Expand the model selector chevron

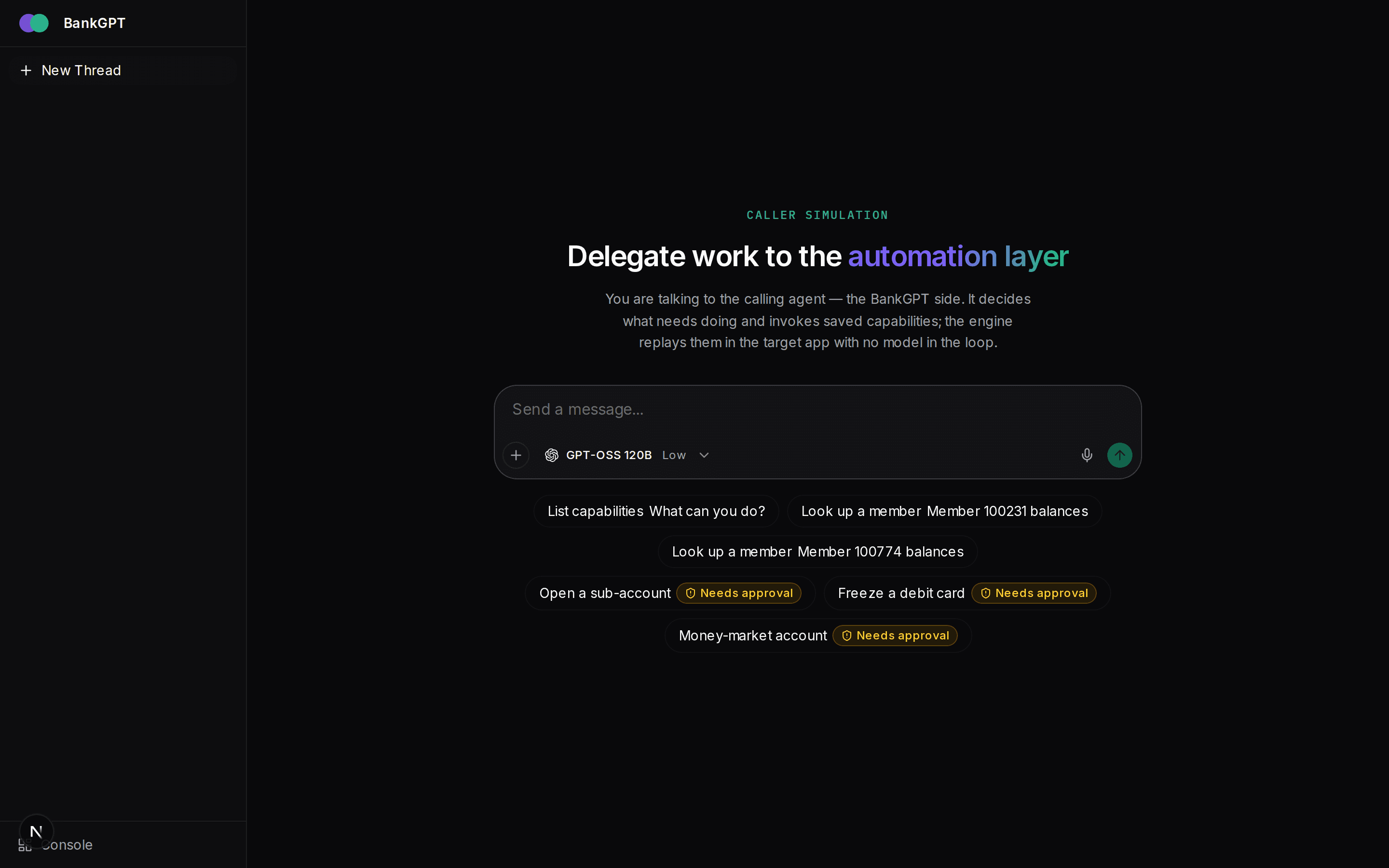[x=704, y=455]
